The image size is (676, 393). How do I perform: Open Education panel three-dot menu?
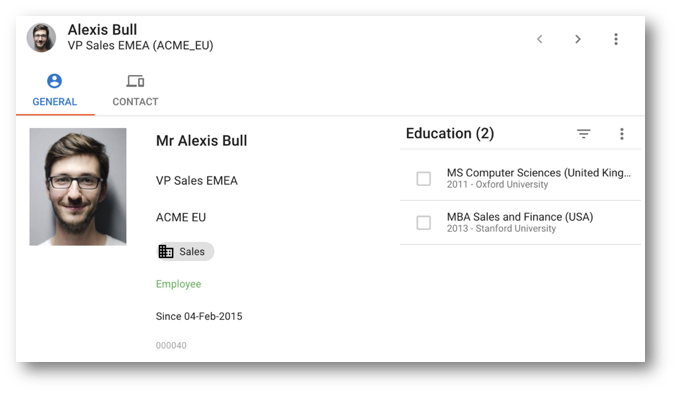click(621, 134)
